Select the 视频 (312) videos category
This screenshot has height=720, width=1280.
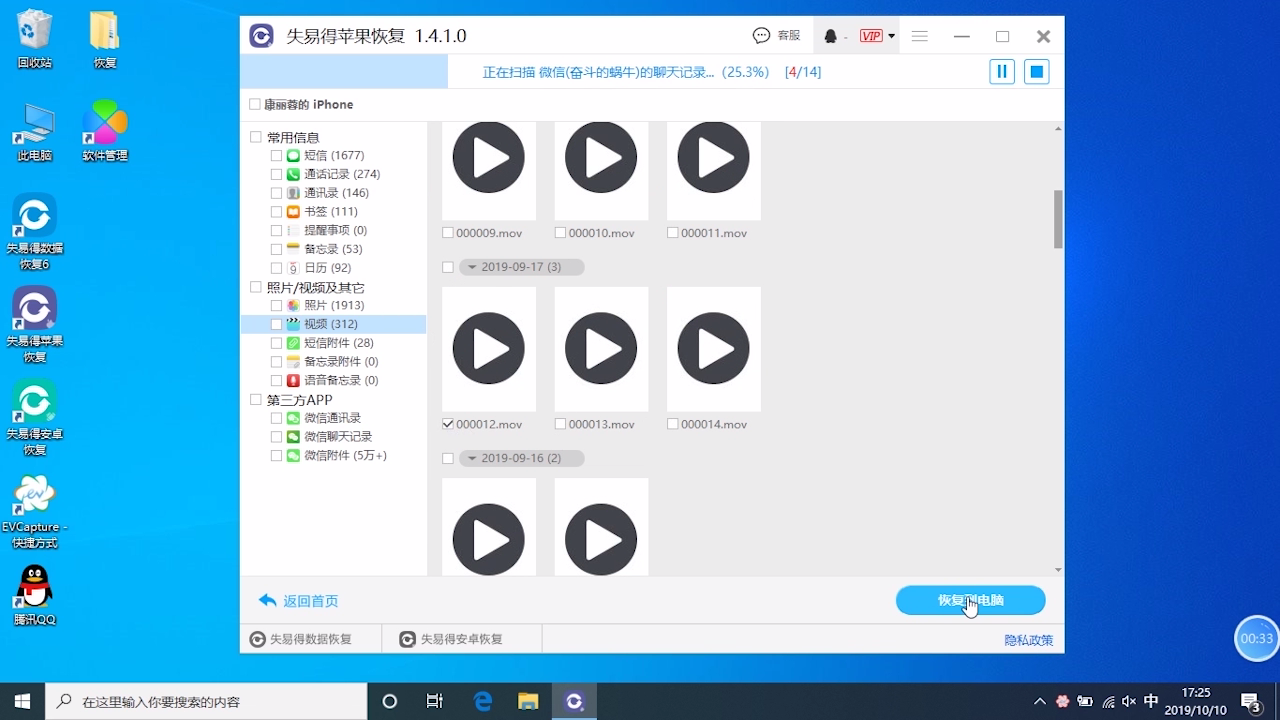tap(333, 324)
